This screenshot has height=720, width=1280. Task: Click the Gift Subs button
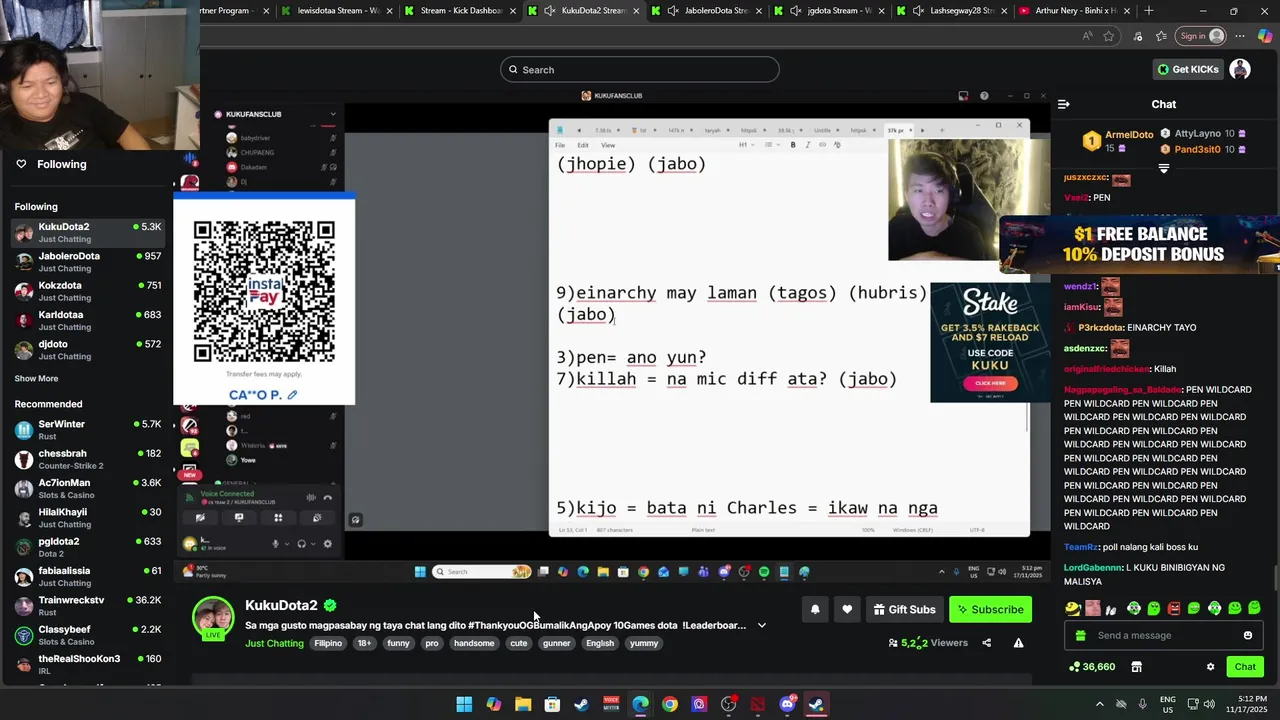pyautogui.click(x=904, y=609)
